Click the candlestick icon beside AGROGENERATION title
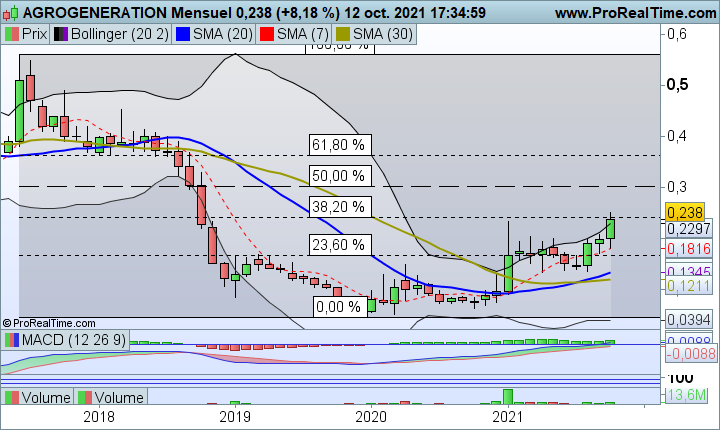 click(11, 13)
